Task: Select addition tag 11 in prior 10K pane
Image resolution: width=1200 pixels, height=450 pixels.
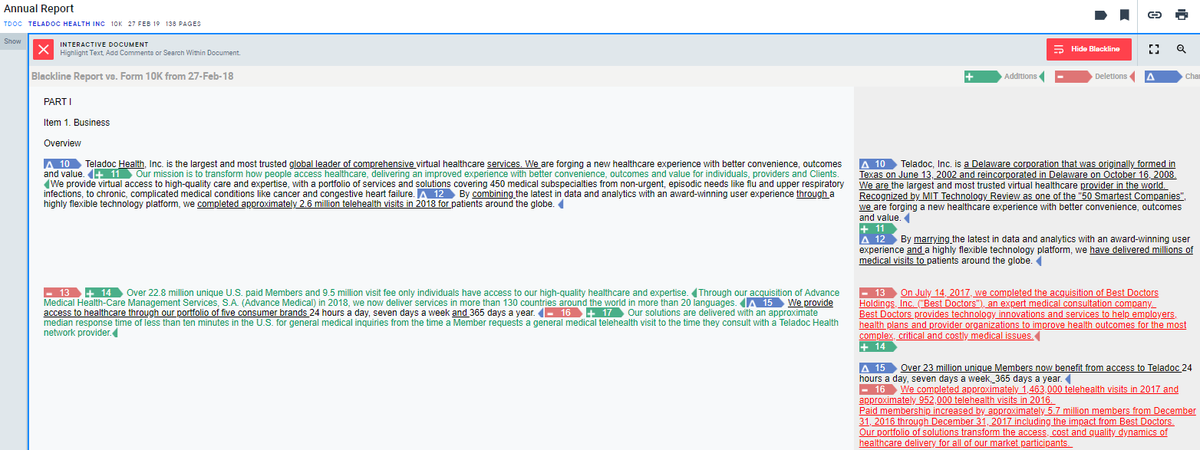Action: click(878, 228)
